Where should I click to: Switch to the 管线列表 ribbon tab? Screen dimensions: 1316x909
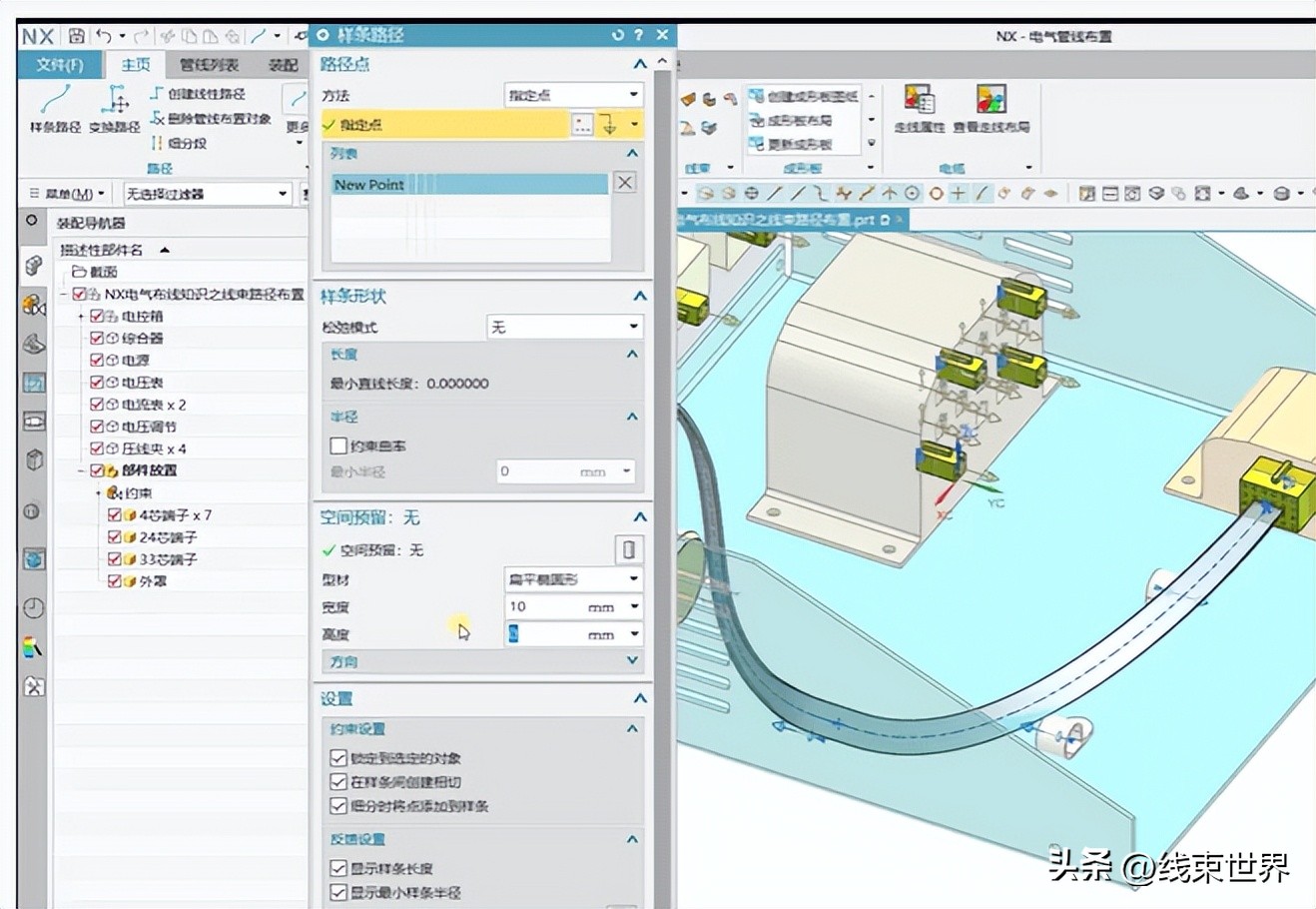pos(209,65)
